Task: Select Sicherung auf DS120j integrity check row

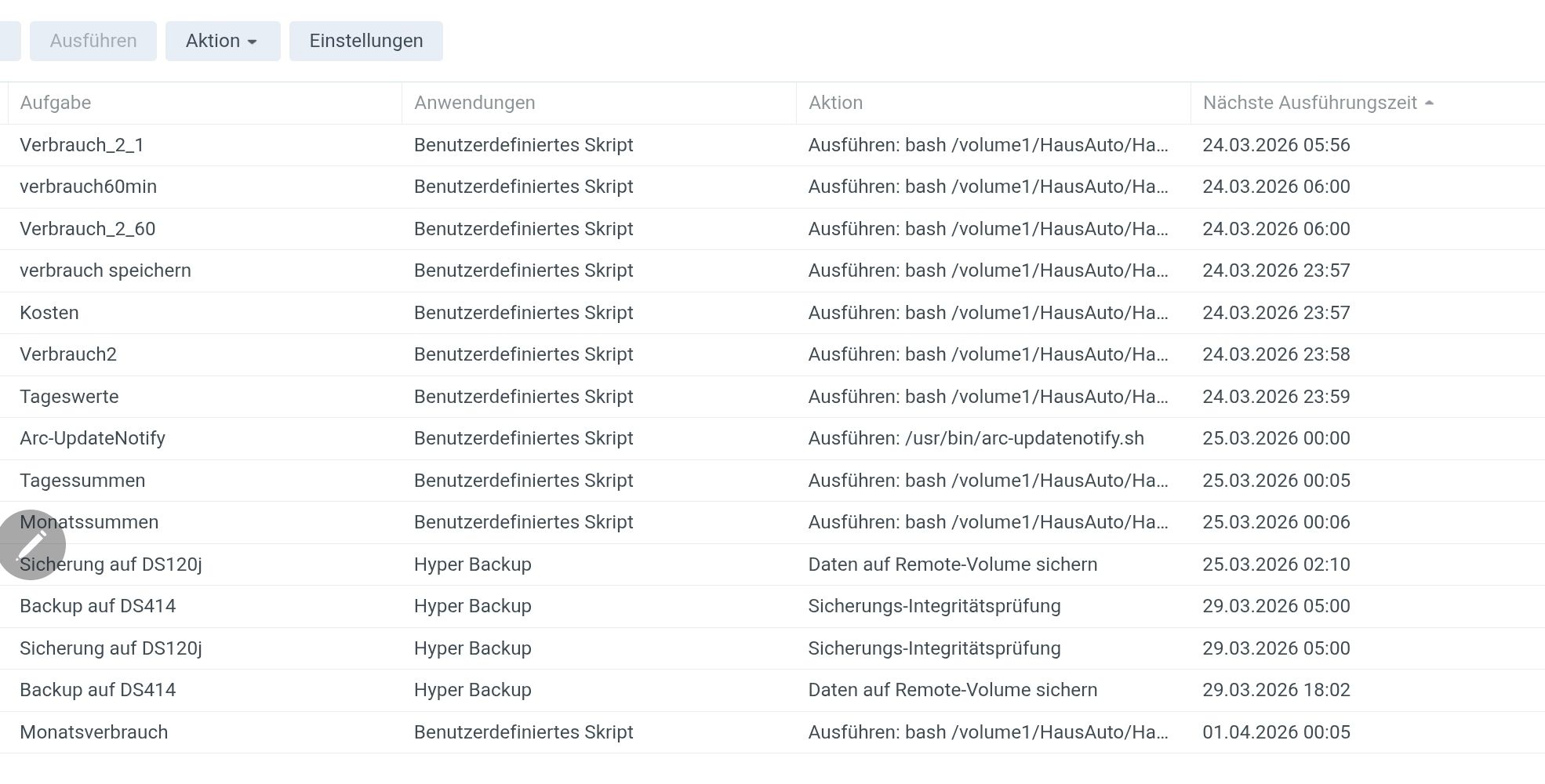Action: point(111,648)
